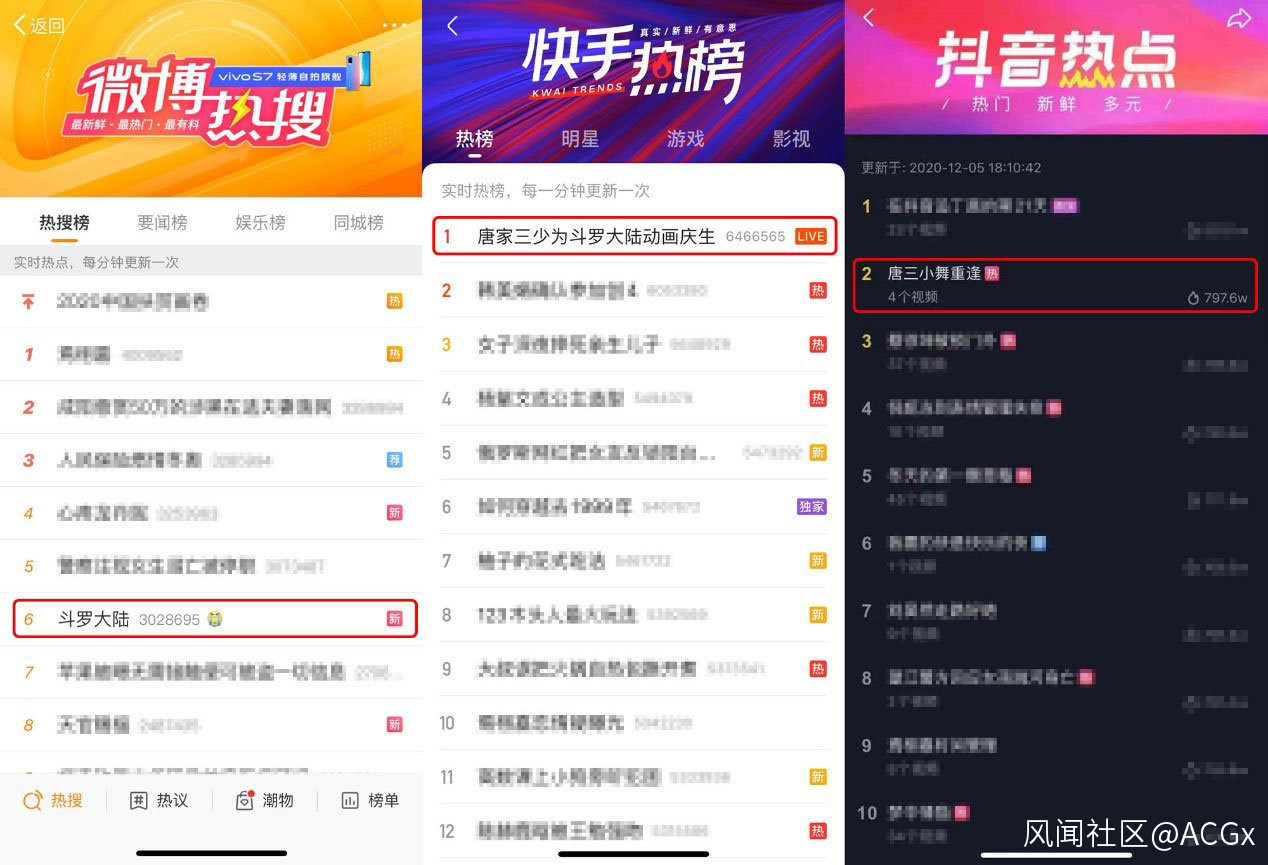
Task: Tap the share arrow icon on Douyin
Action: pos(1239,18)
